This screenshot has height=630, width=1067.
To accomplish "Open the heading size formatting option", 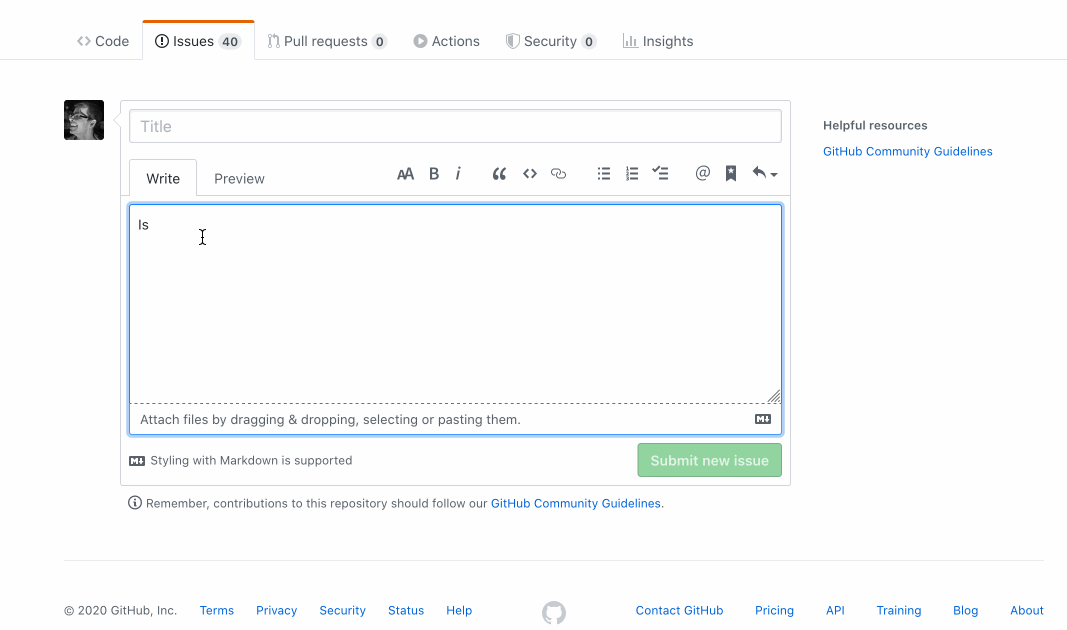I will [405, 173].
